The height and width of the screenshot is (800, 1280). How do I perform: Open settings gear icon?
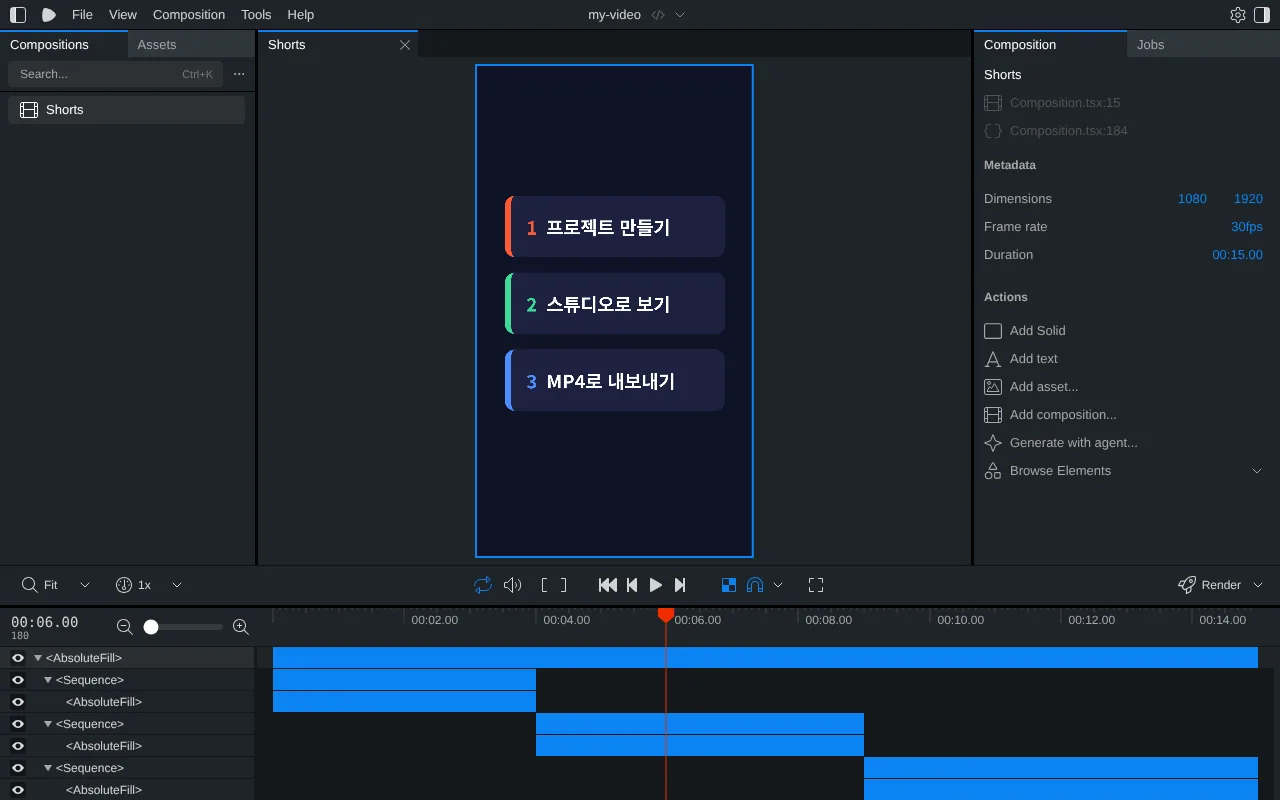tap(1238, 15)
